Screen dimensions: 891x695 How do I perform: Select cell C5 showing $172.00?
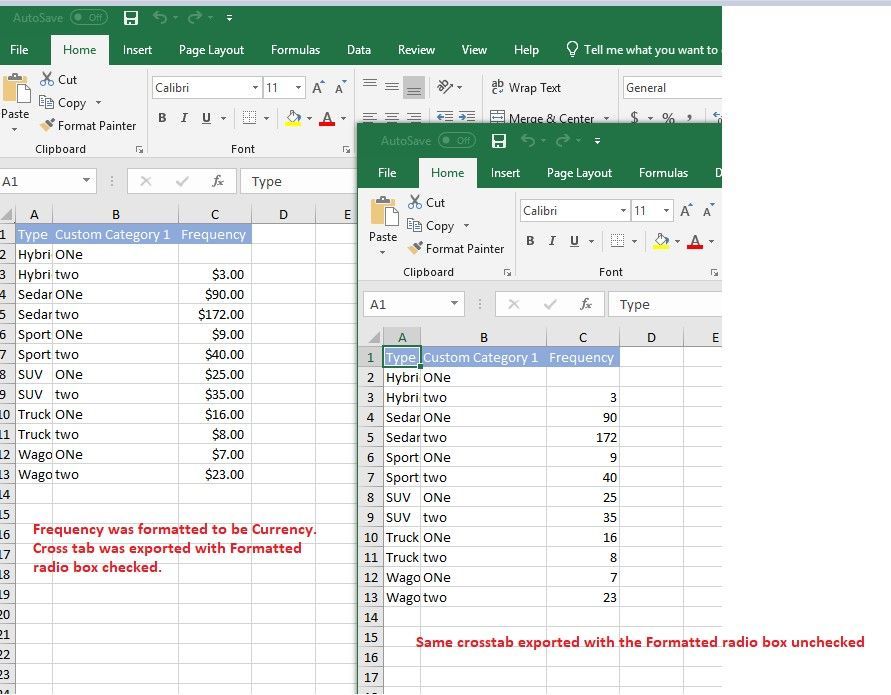point(214,314)
